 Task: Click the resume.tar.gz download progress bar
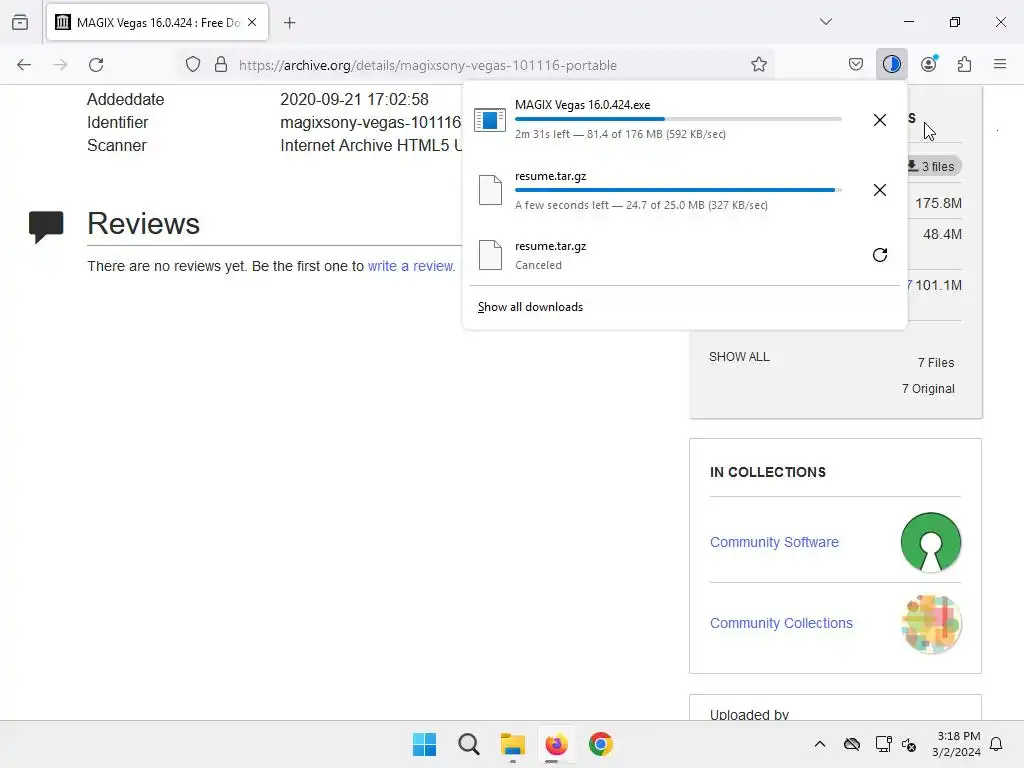[x=678, y=190]
